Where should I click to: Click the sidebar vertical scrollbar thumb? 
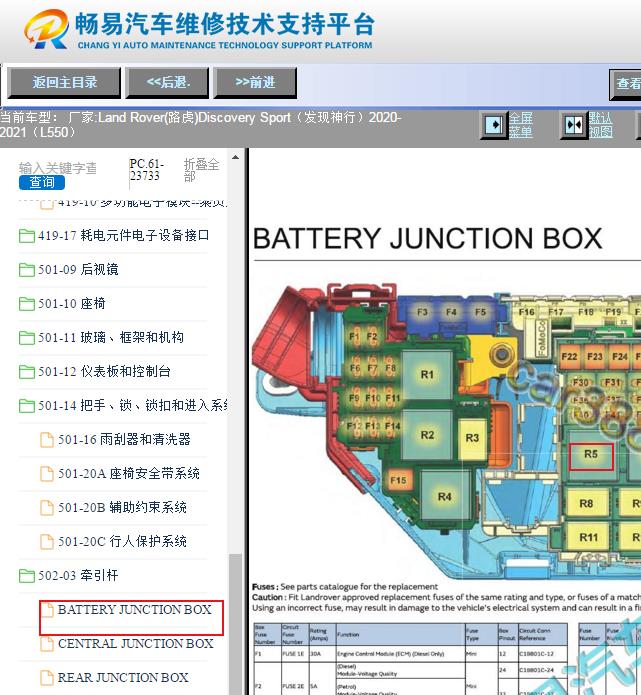235,624
